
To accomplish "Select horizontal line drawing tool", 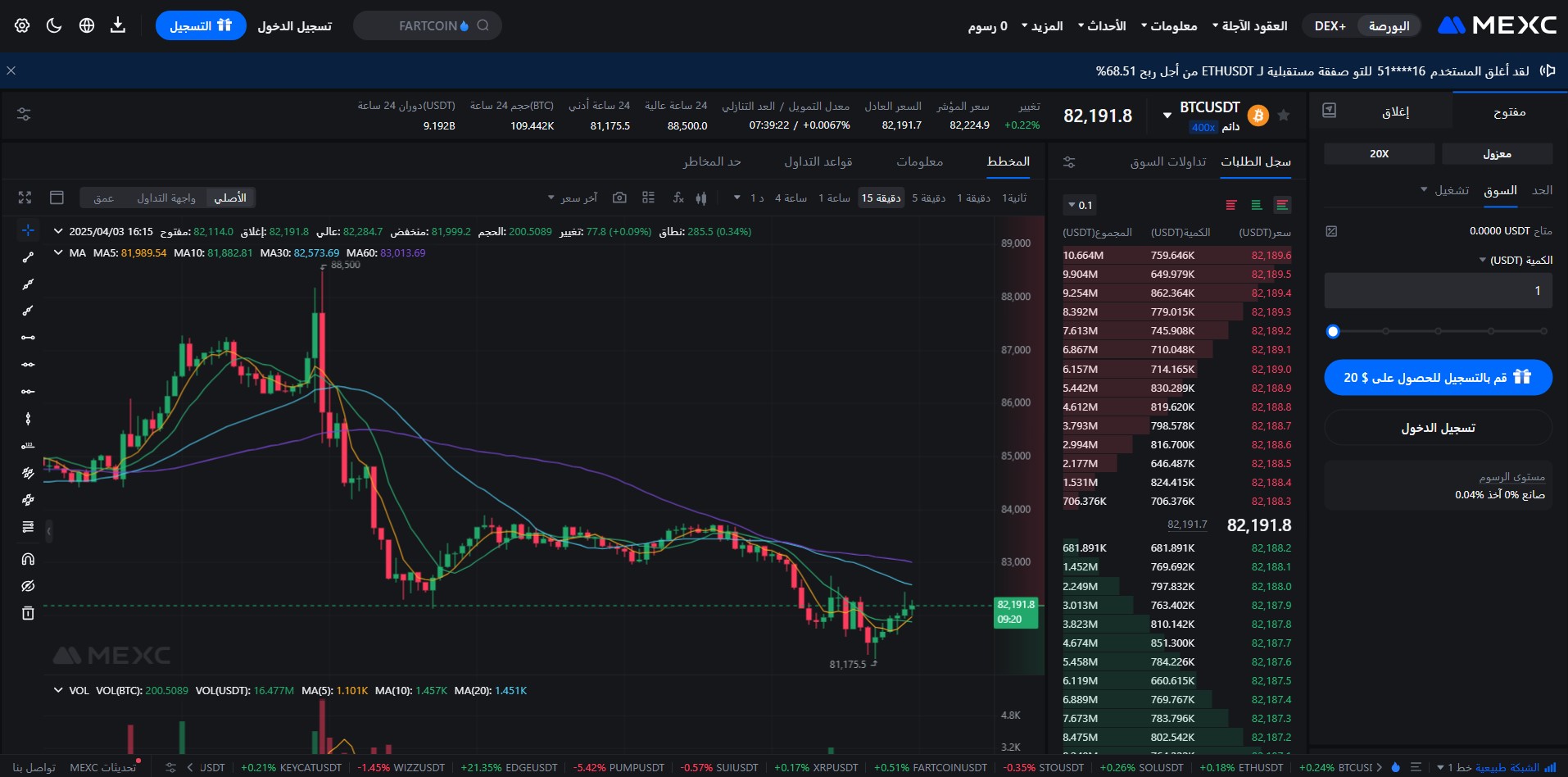I will (x=28, y=364).
